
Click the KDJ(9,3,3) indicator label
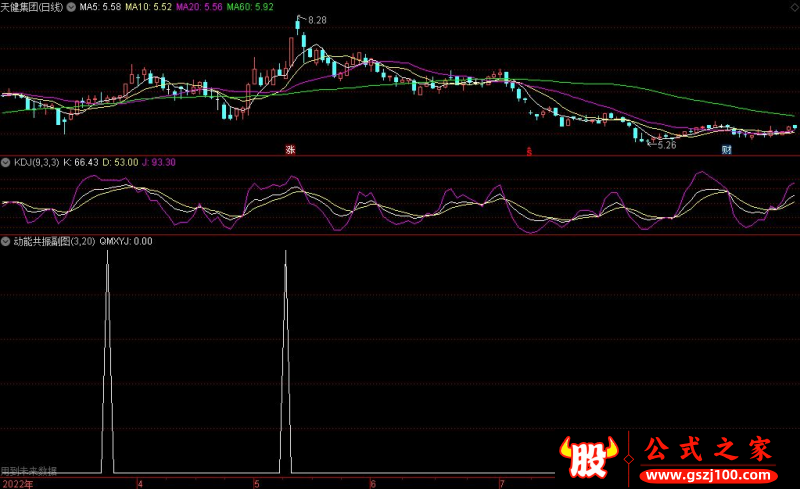[x=36, y=162]
